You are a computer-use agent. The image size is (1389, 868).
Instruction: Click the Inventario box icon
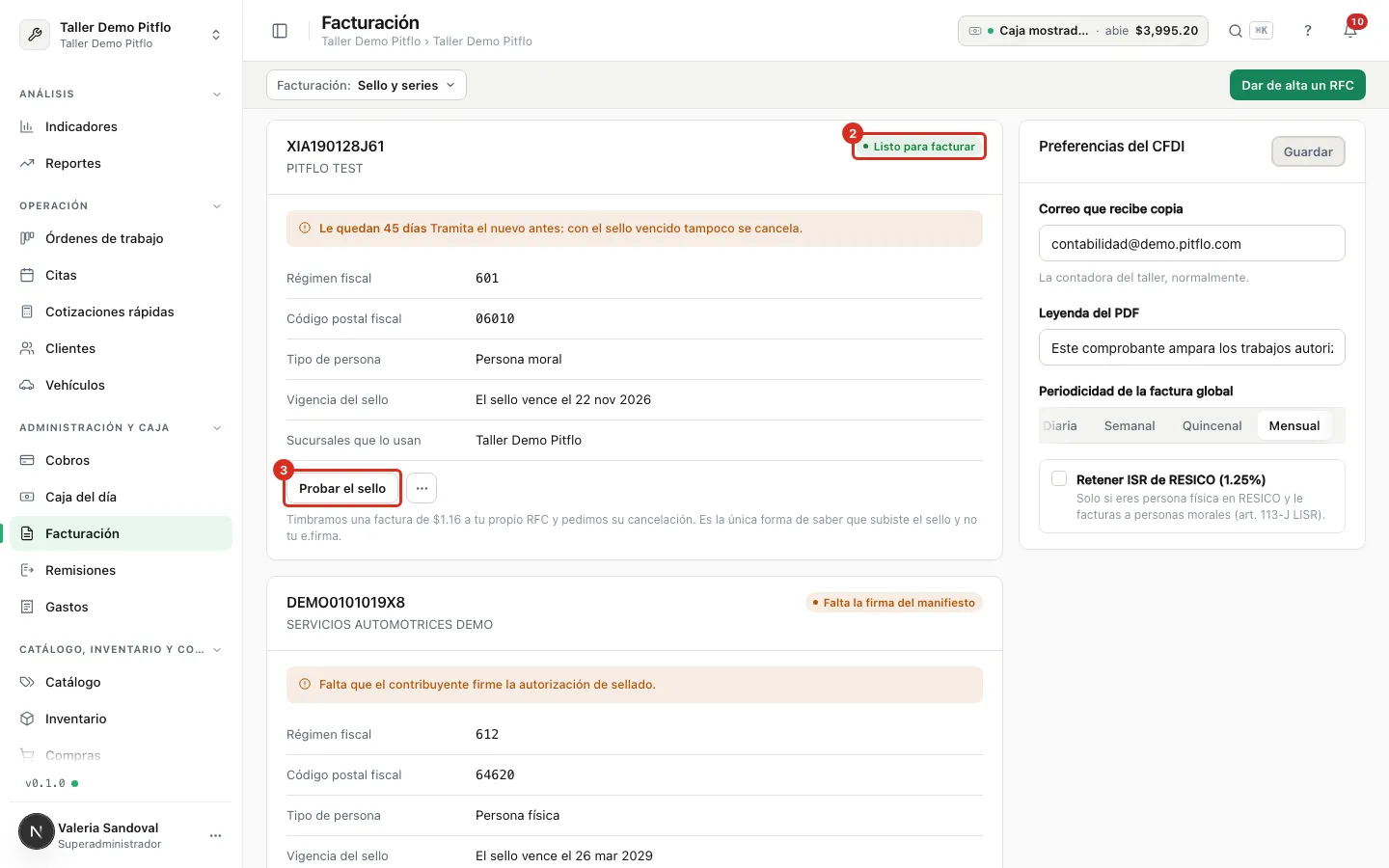tap(27, 719)
